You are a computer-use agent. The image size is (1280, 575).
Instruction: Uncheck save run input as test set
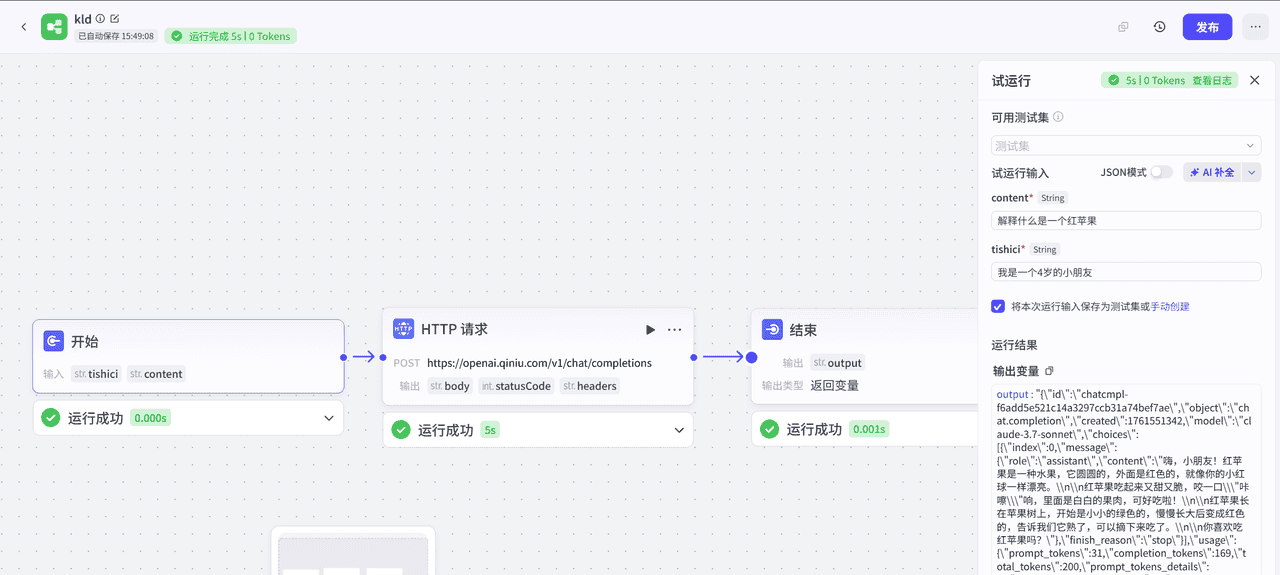point(998,307)
